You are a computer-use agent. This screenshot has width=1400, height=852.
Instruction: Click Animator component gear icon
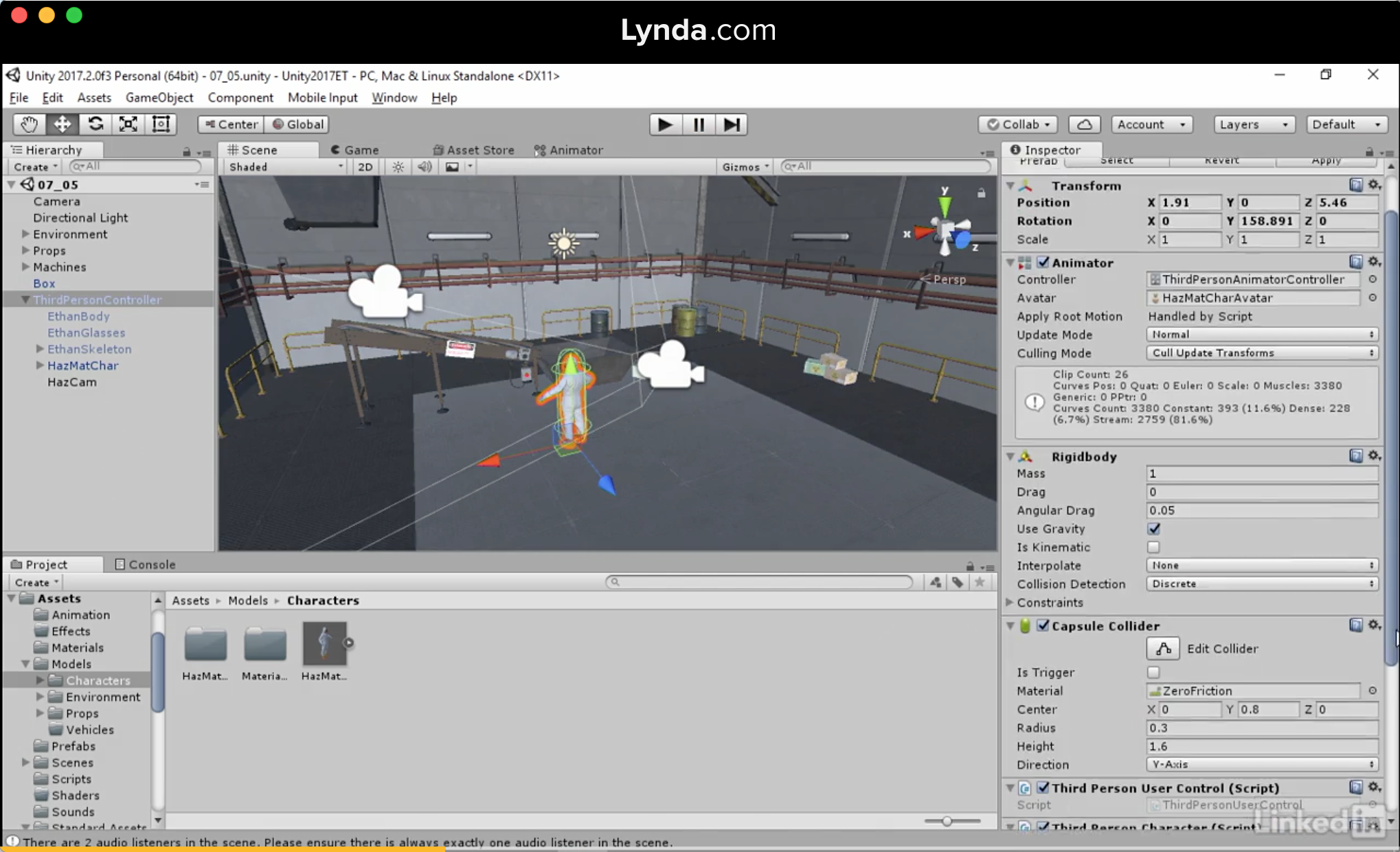coord(1374,262)
